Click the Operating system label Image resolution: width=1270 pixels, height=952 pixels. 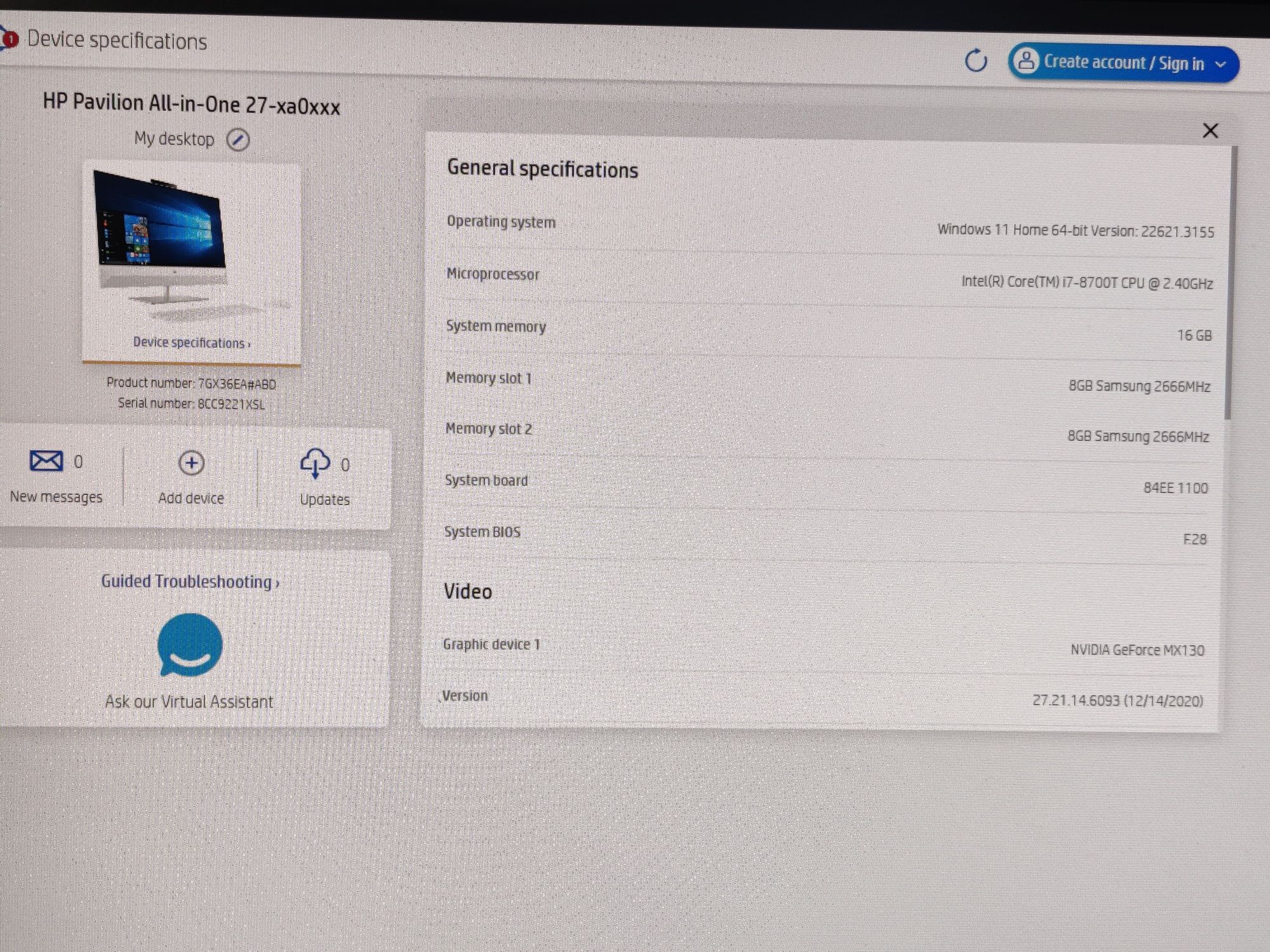[501, 221]
